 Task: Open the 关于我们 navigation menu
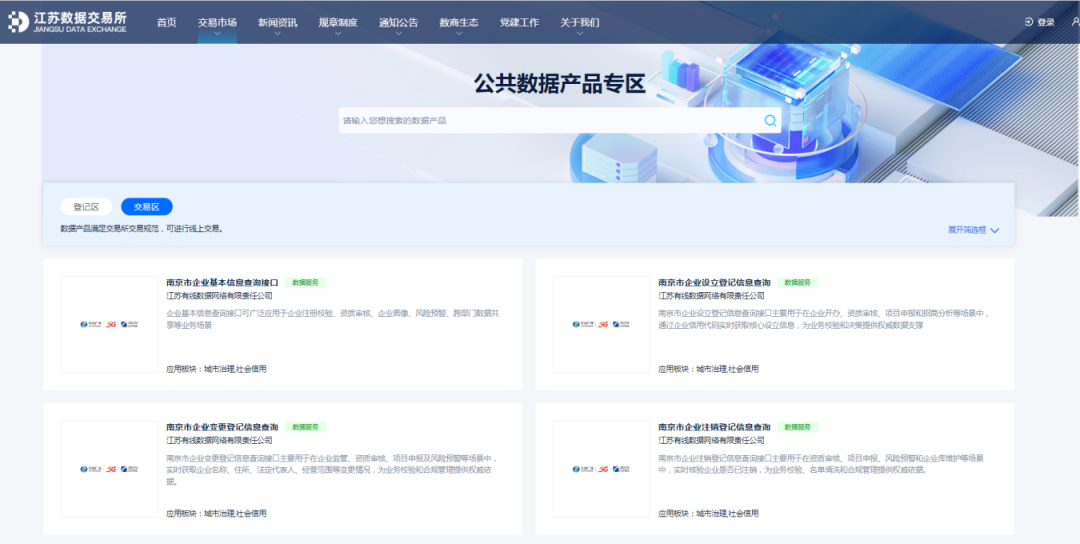pyautogui.click(x=580, y=22)
